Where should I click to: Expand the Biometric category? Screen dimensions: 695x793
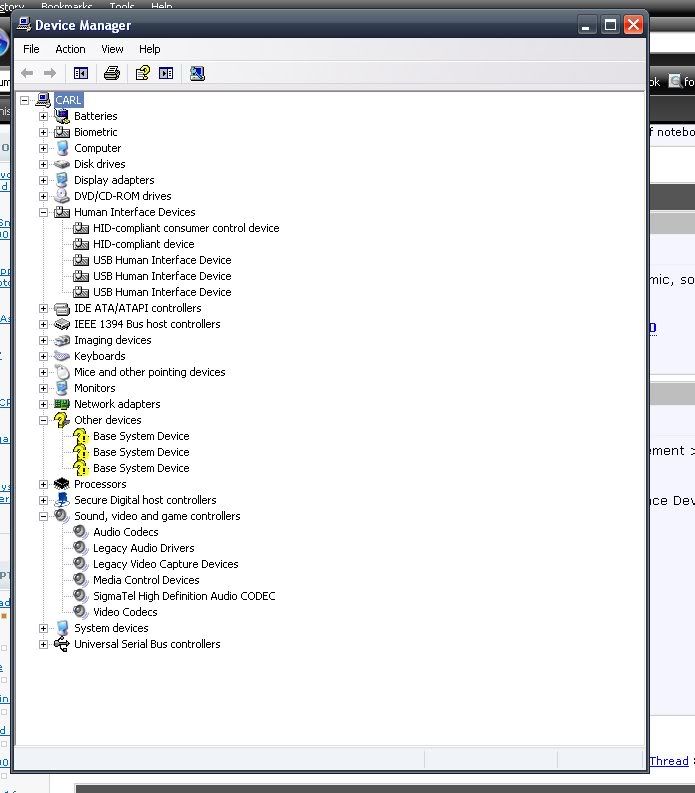click(x=44, y=133)
